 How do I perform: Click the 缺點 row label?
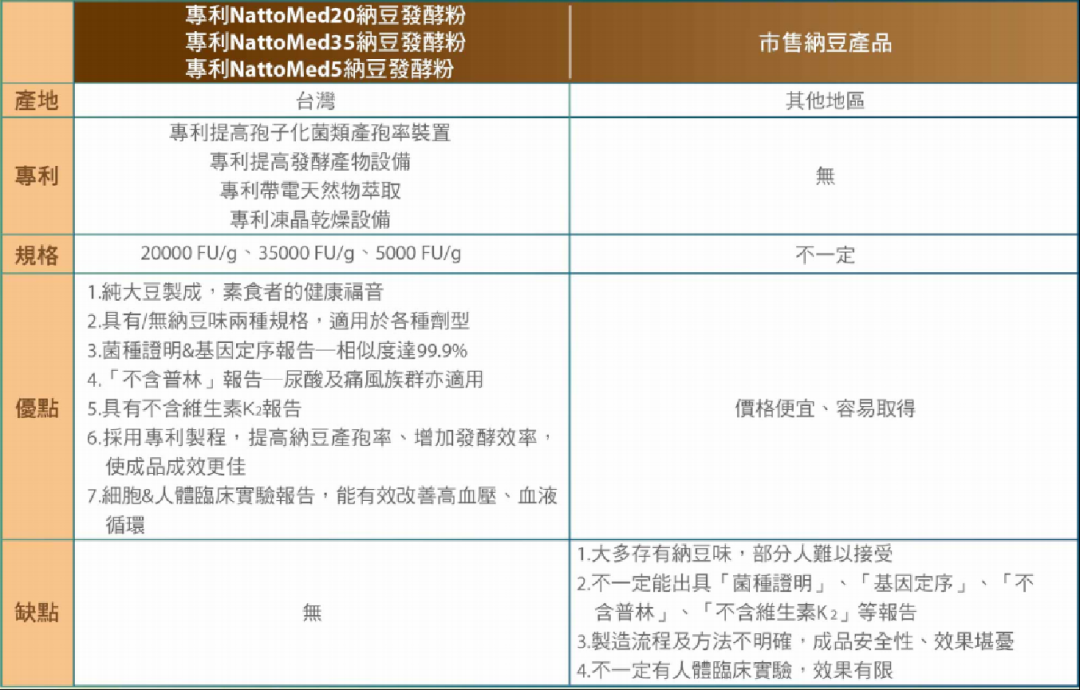pyautogui.click(x=37, y=612)
